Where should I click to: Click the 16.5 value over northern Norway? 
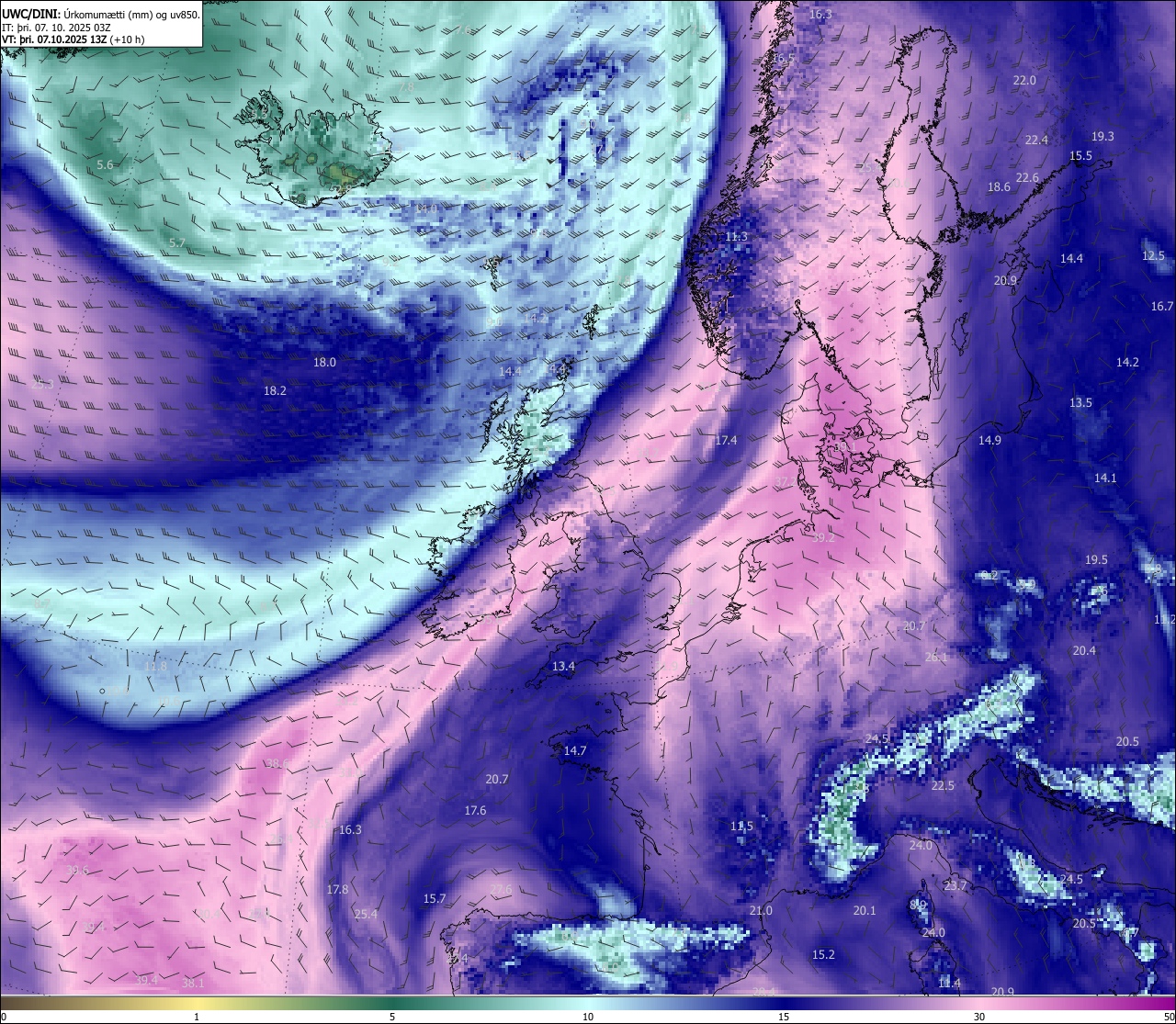pyautogui.click(x=783, y=59)
